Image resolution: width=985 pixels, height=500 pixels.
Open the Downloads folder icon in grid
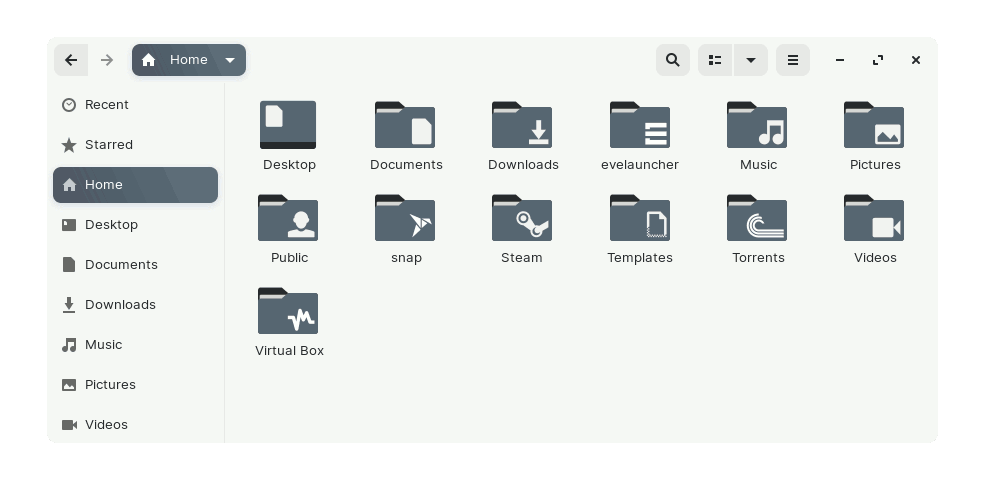(x=522, y=125)
